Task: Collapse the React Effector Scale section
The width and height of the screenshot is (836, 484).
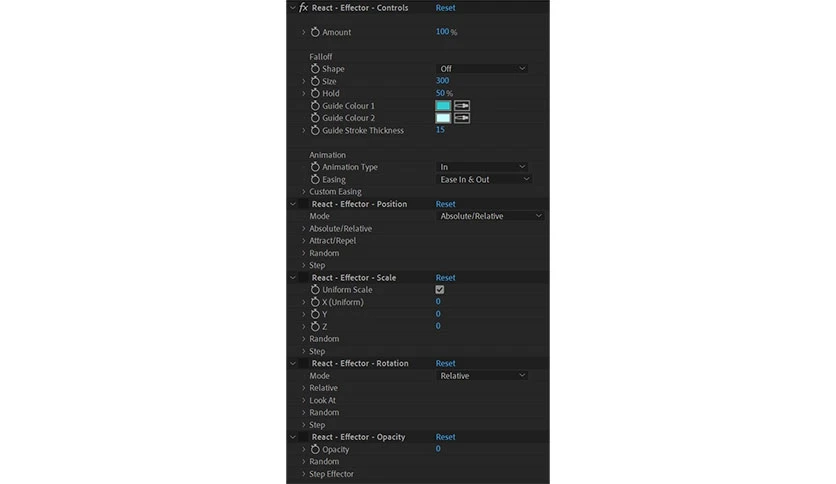Action: click(x=293, y=277)
